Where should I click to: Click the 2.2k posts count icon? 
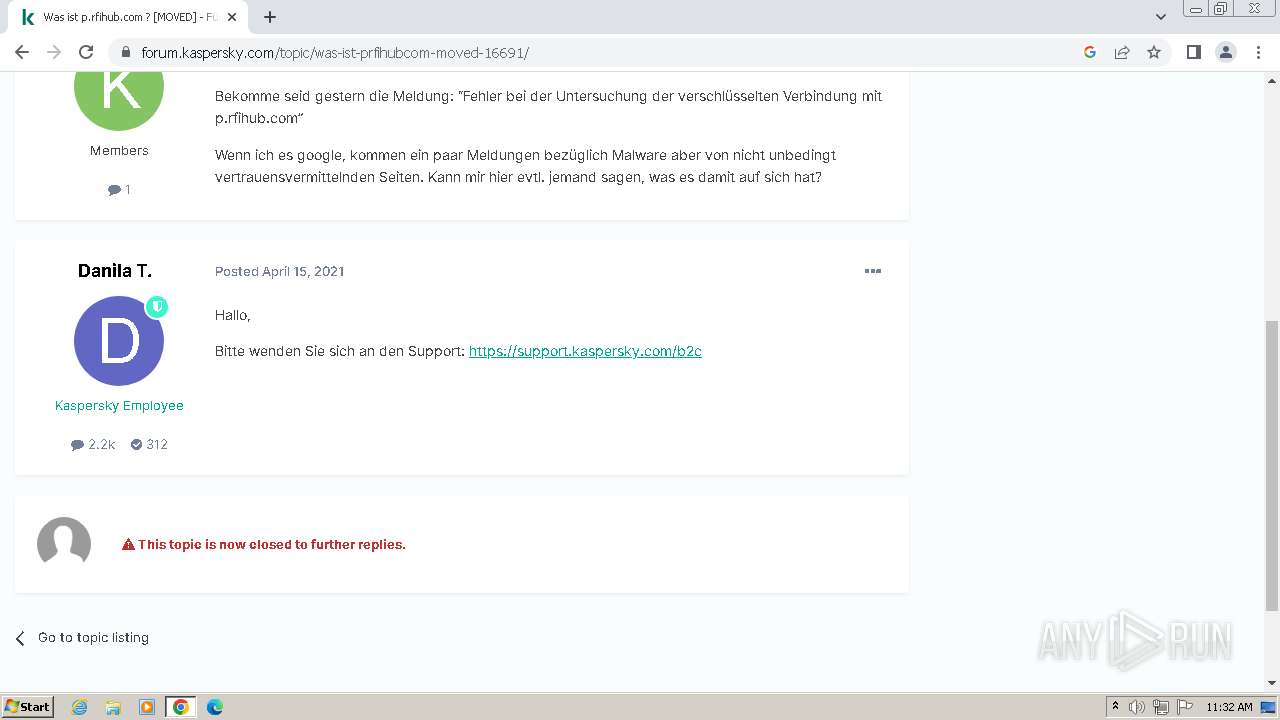77,445
